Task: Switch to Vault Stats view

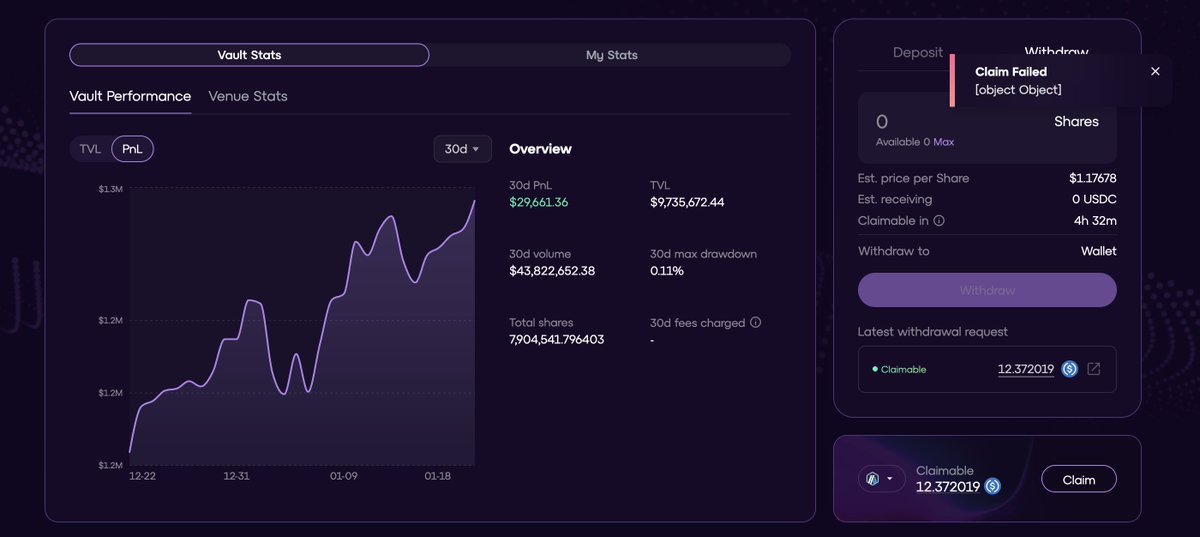Action: [249, 55]
